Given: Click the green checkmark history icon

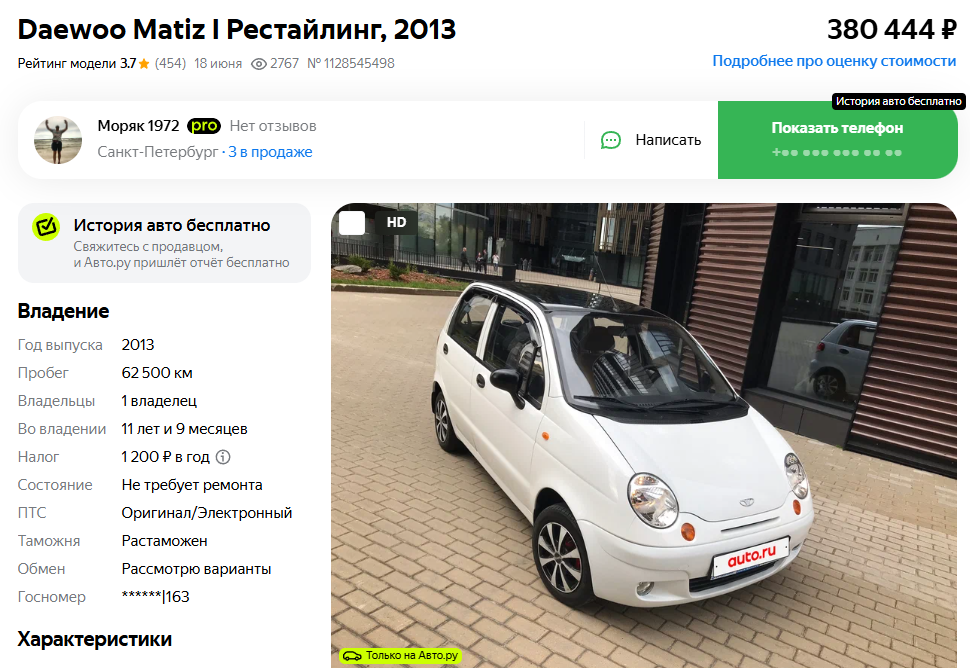Looking at the screenshot, I should point(46,227).
